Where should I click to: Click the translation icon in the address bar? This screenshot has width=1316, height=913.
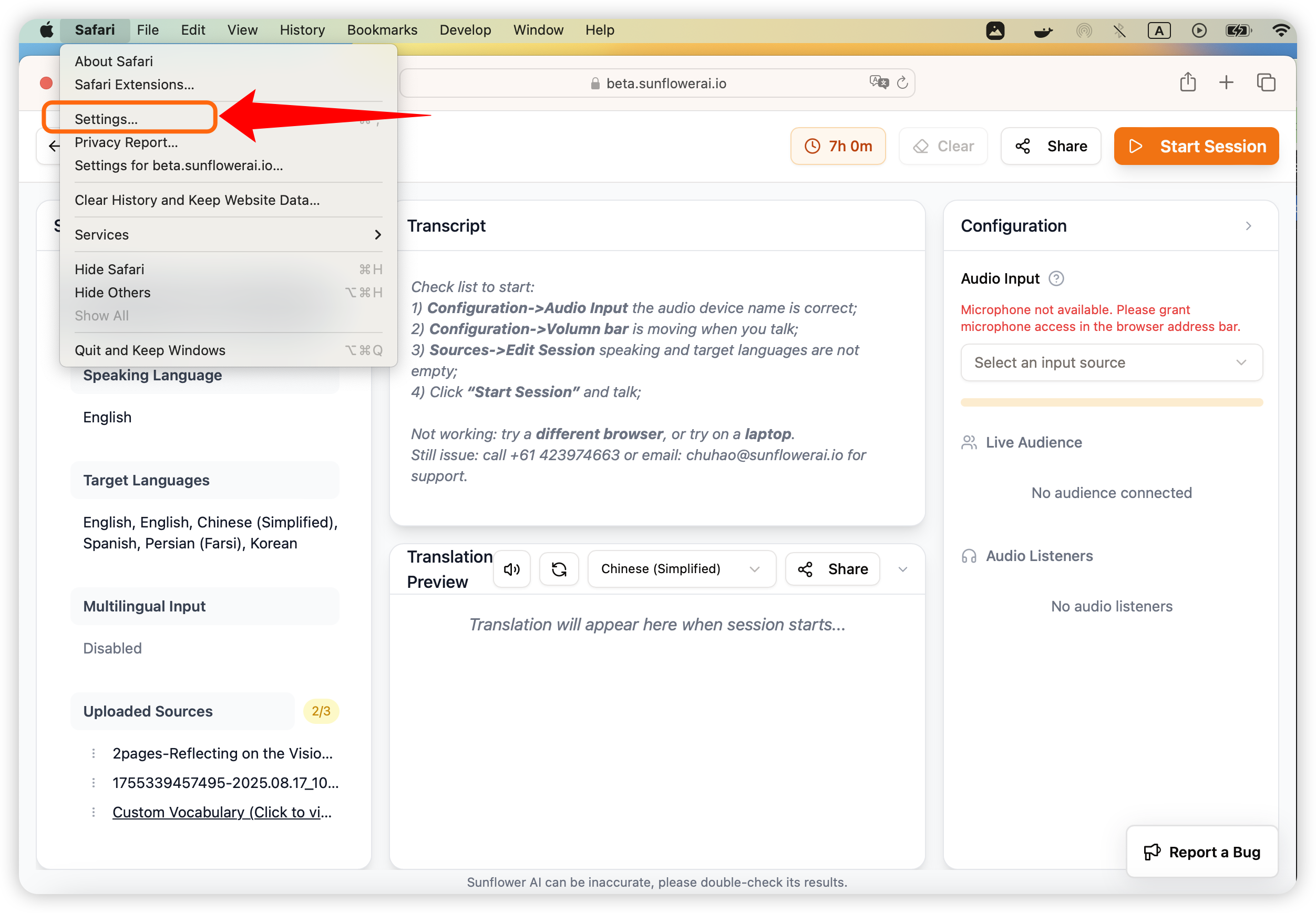[878, 82]
